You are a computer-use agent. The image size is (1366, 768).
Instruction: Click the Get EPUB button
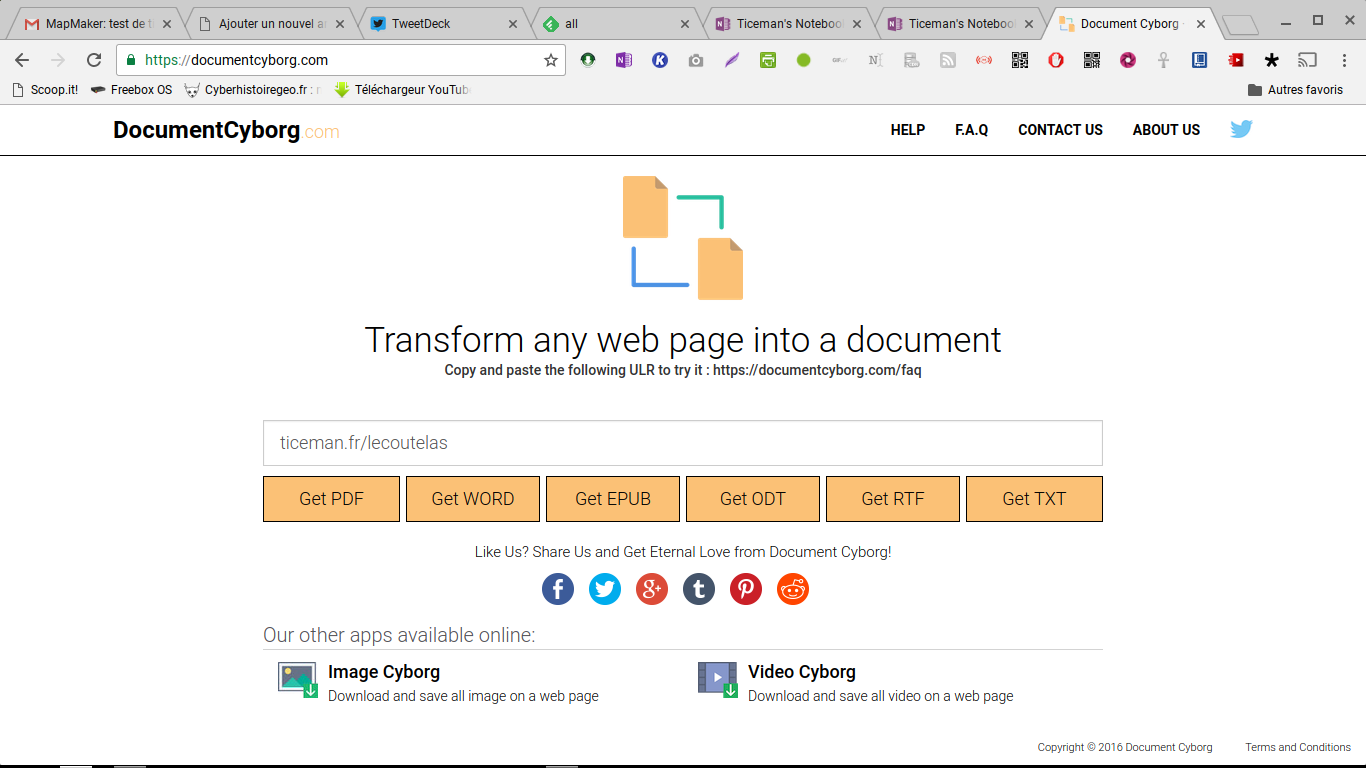[x=613, y=499]
